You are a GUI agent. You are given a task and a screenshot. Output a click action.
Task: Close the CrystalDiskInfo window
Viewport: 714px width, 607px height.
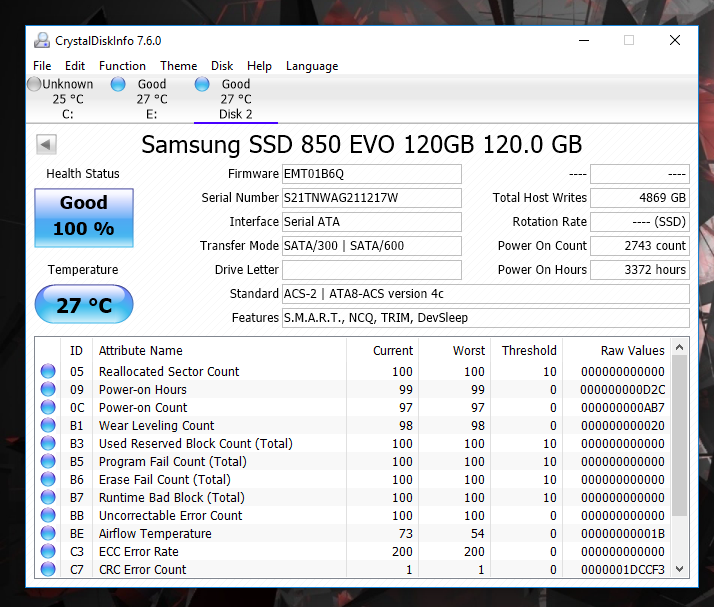[x=675, y=41]
